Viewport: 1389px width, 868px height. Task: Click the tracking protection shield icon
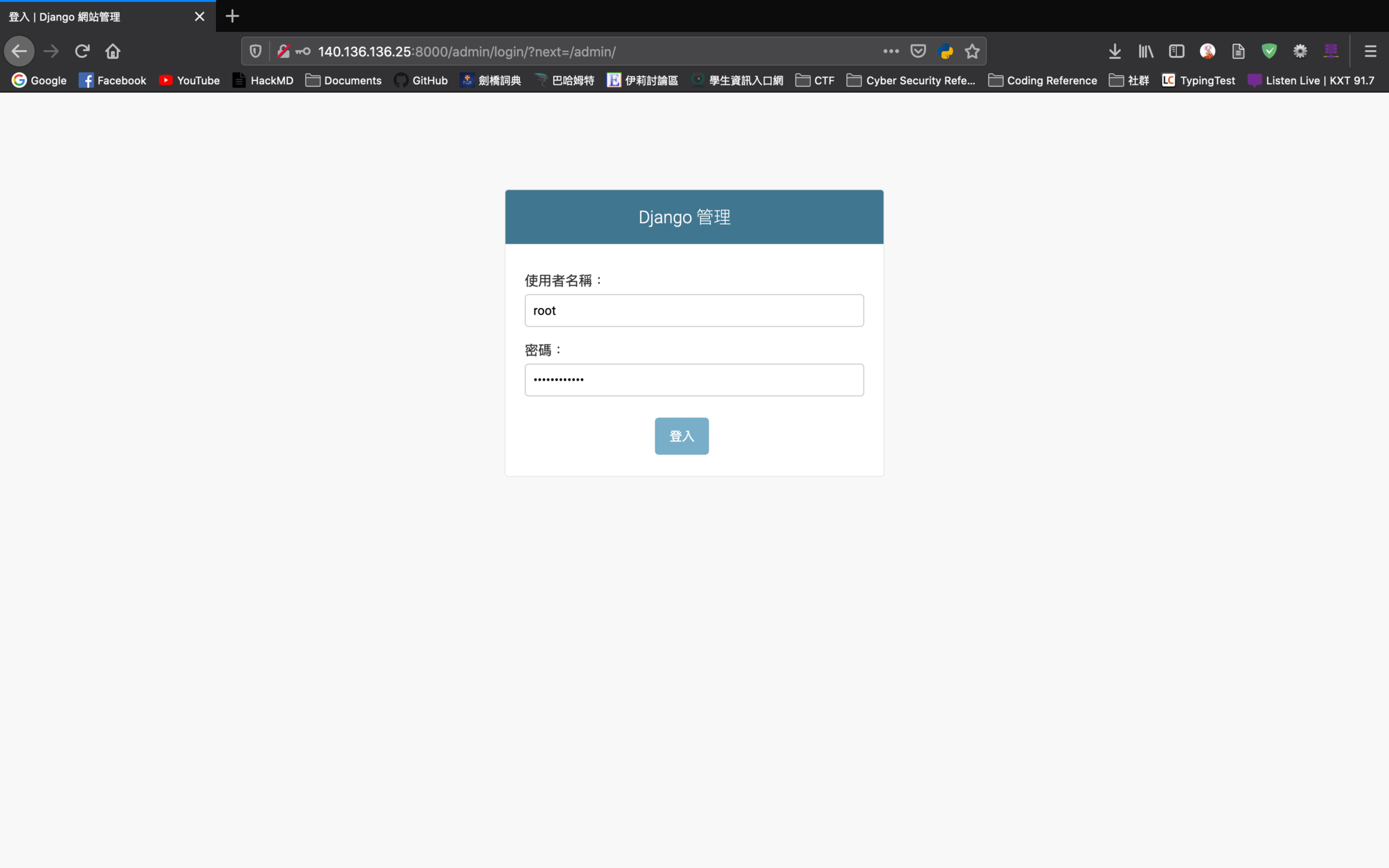(255, 51)
